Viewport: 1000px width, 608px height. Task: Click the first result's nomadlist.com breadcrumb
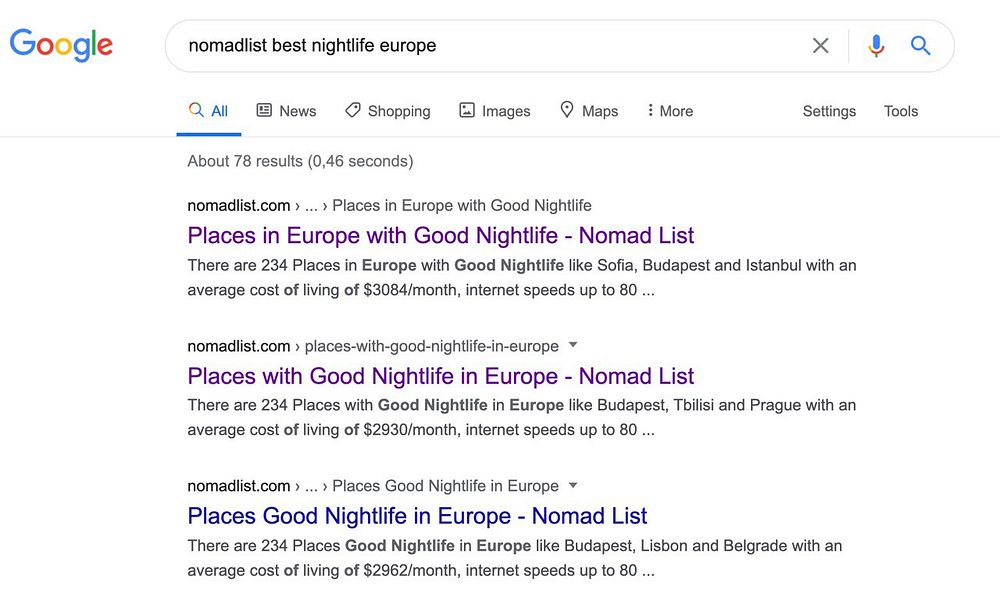238,206
